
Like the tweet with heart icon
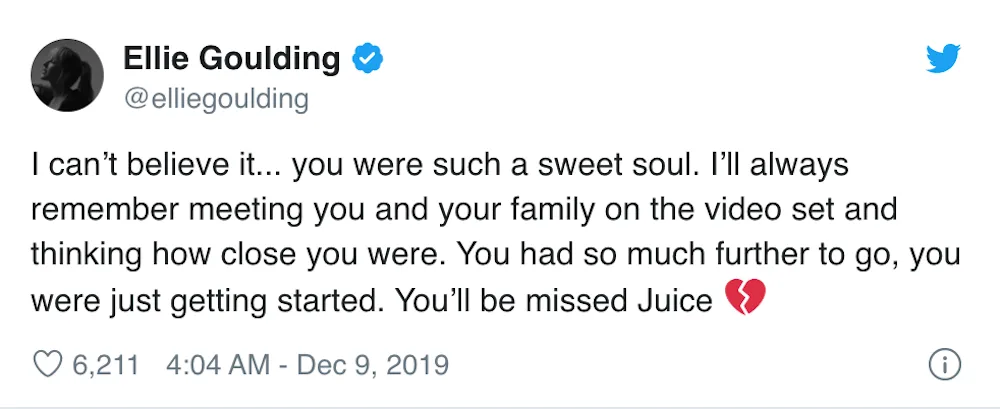(x=48, y=364)
